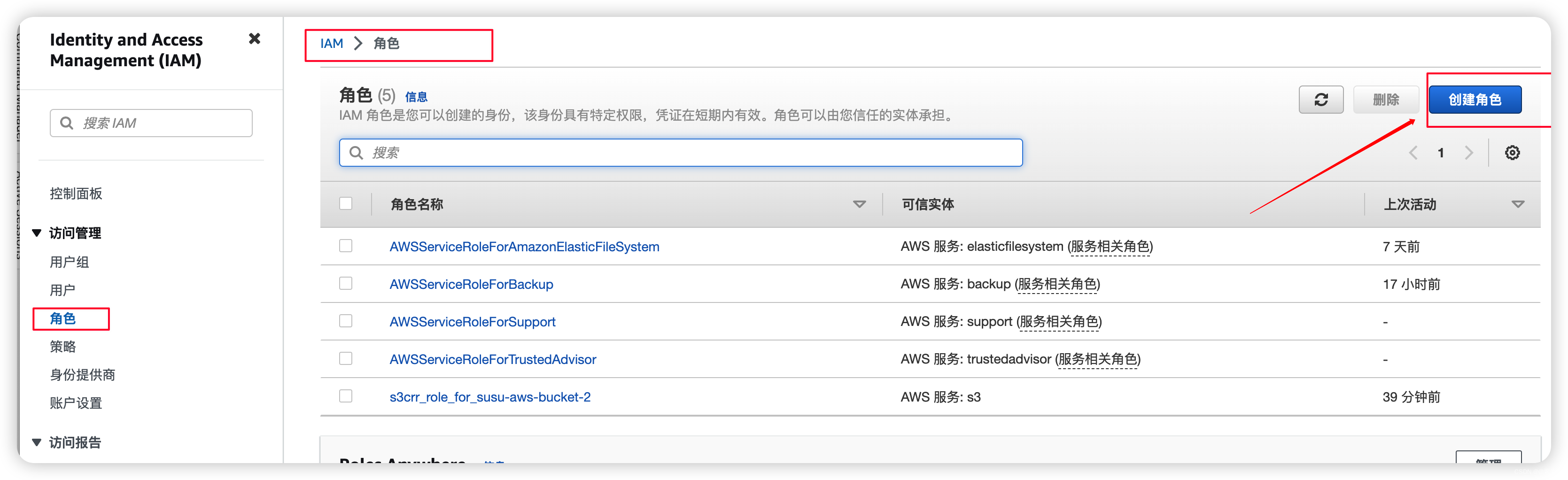This screenshot has height=480, width=1568.
Task: Open the 信息 link beside 角色
Action: (x=416, y=97)
